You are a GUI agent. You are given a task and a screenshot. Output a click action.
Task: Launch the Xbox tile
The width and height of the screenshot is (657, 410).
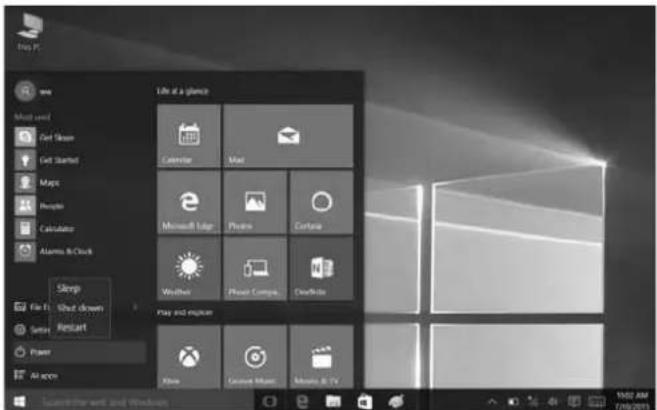pyautogui.click(x=189, y=357)
